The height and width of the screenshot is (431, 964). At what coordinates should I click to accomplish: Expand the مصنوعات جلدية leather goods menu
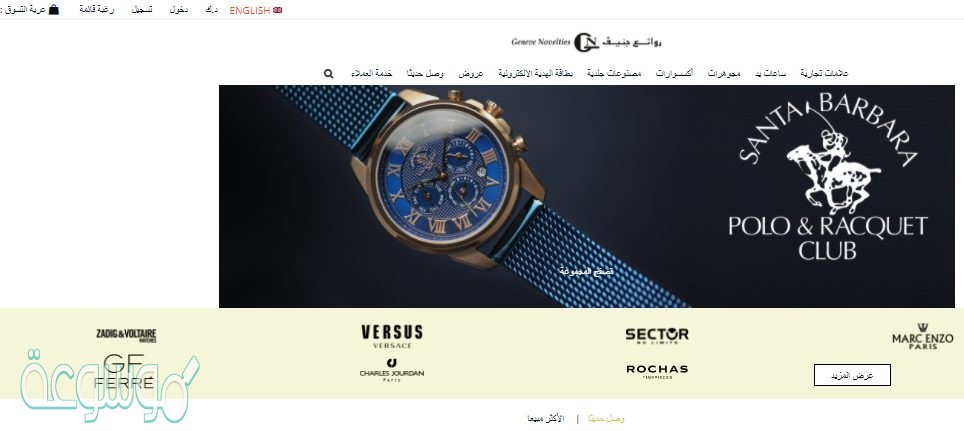point(614,74)
